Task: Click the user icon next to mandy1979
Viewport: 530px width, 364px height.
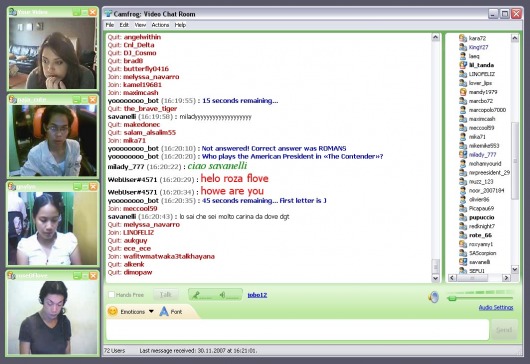Action: click(x=463, y=92)
